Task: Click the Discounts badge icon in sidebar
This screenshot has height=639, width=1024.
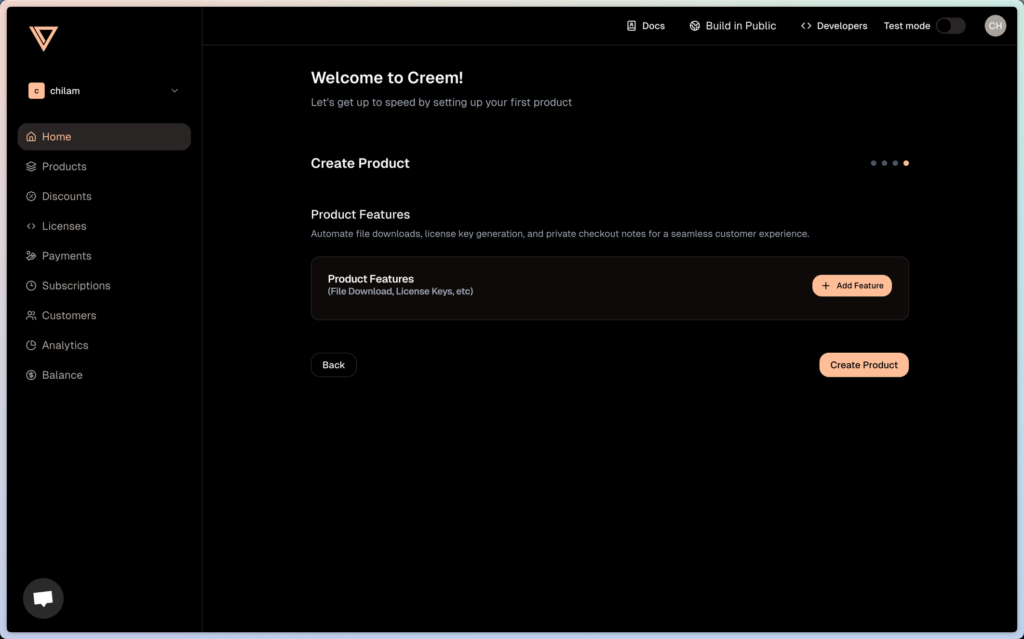Action: tap(32, 197)
